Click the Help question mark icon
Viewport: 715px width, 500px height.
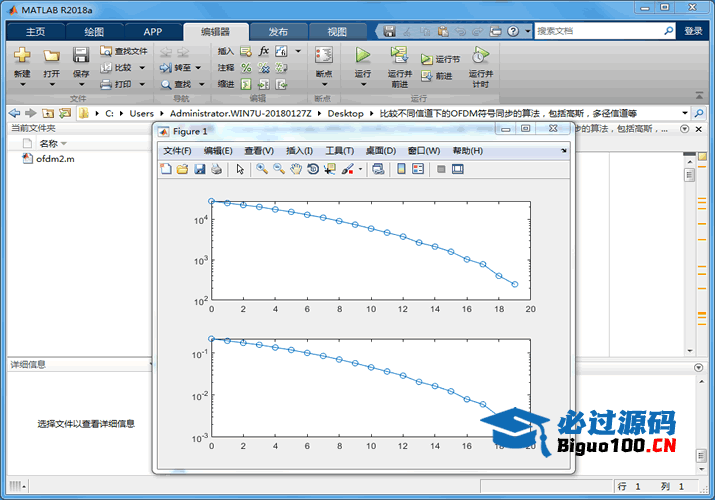[513, 31]
